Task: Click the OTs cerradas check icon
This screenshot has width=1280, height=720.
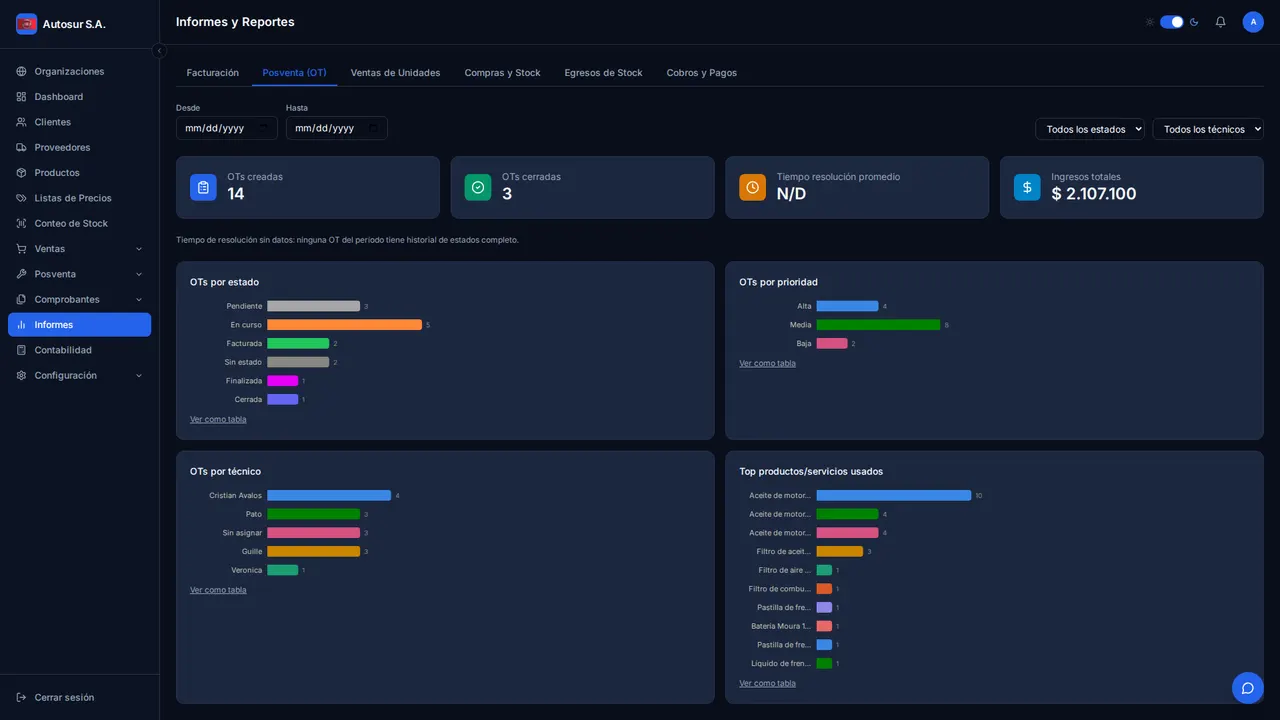Action: (478, 187)
